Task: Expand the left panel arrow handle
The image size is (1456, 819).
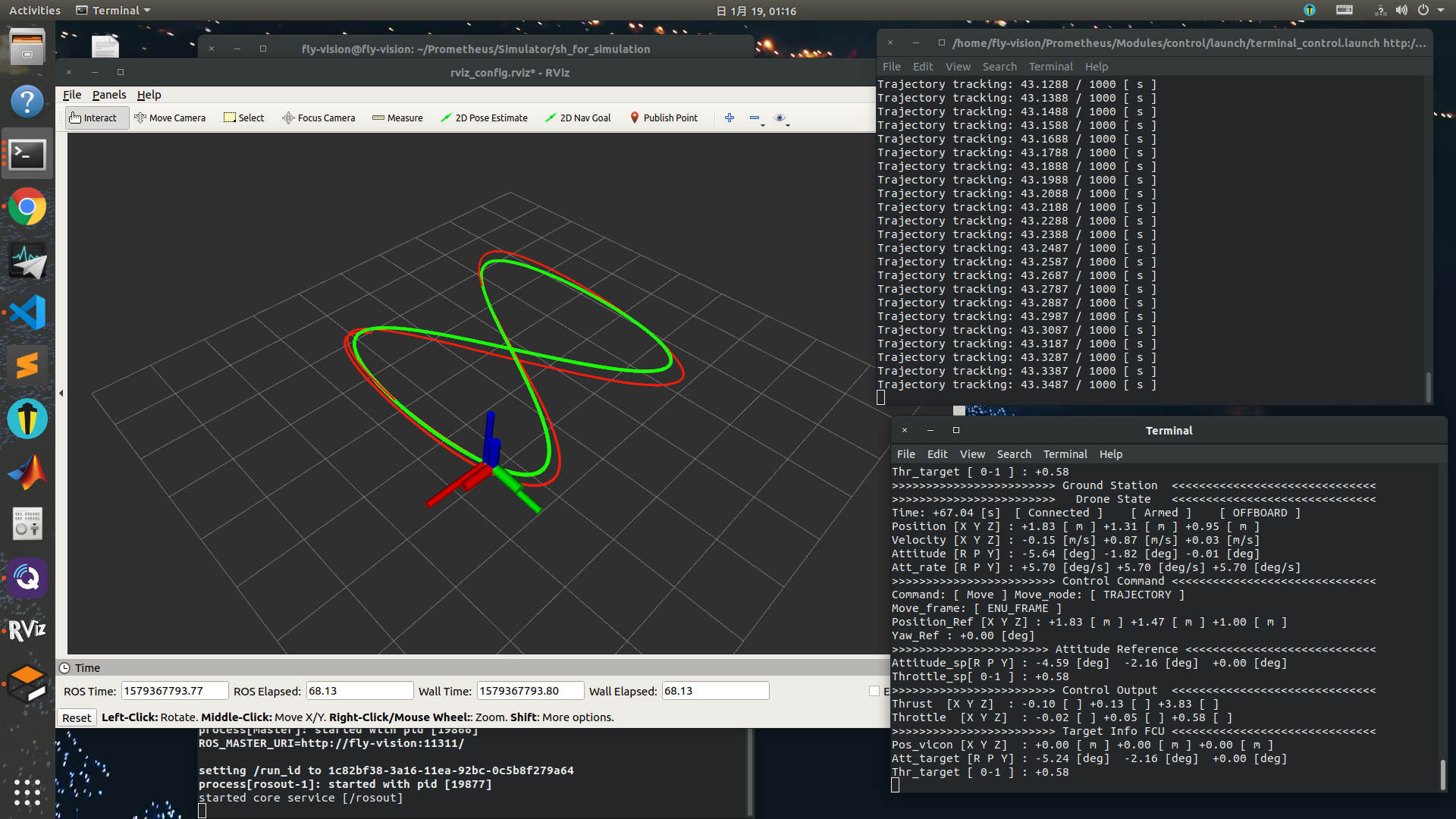Action: click(x=61, y=394)
